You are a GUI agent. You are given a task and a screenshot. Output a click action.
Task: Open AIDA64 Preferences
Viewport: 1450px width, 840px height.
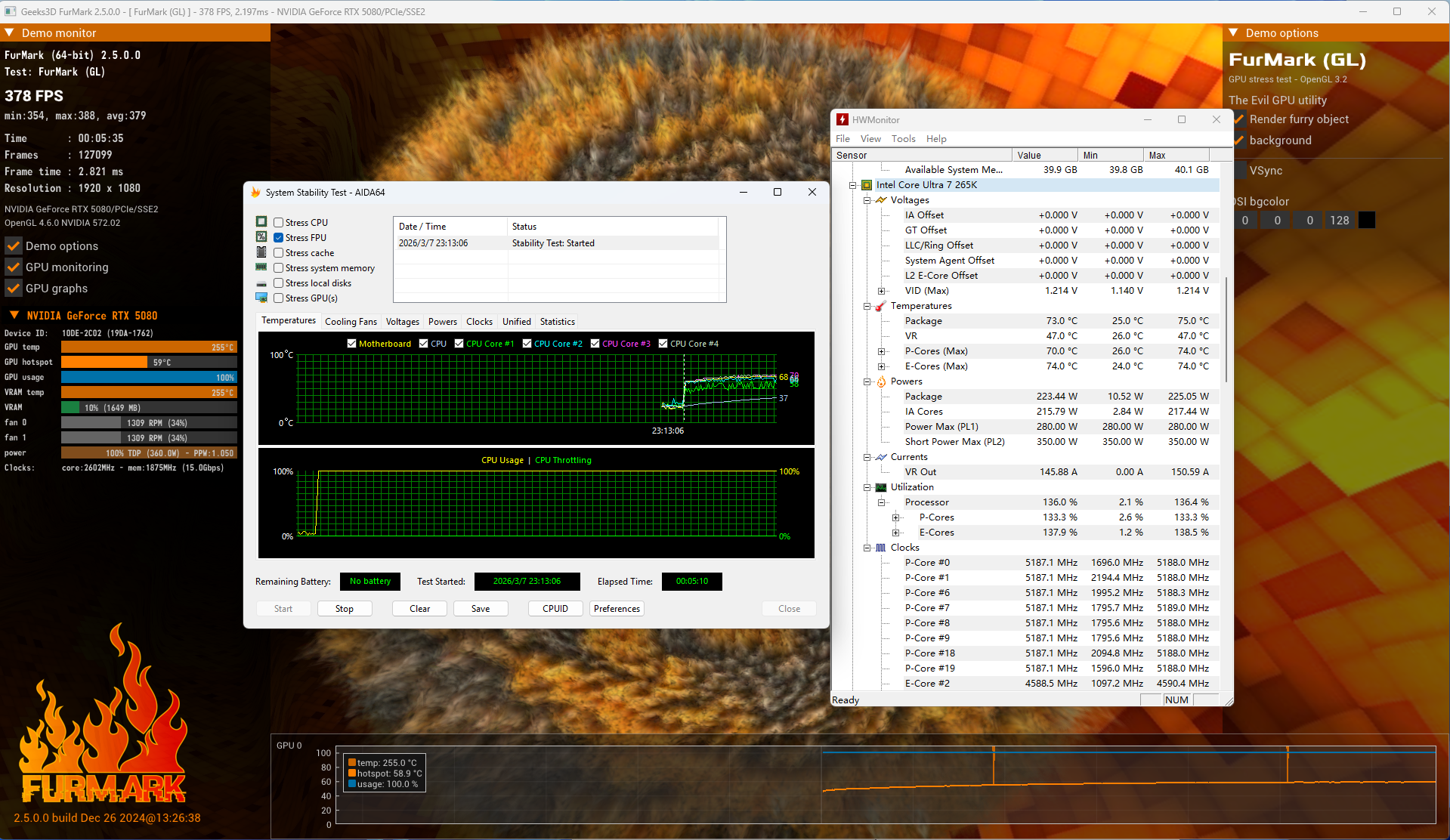[617, 609]
